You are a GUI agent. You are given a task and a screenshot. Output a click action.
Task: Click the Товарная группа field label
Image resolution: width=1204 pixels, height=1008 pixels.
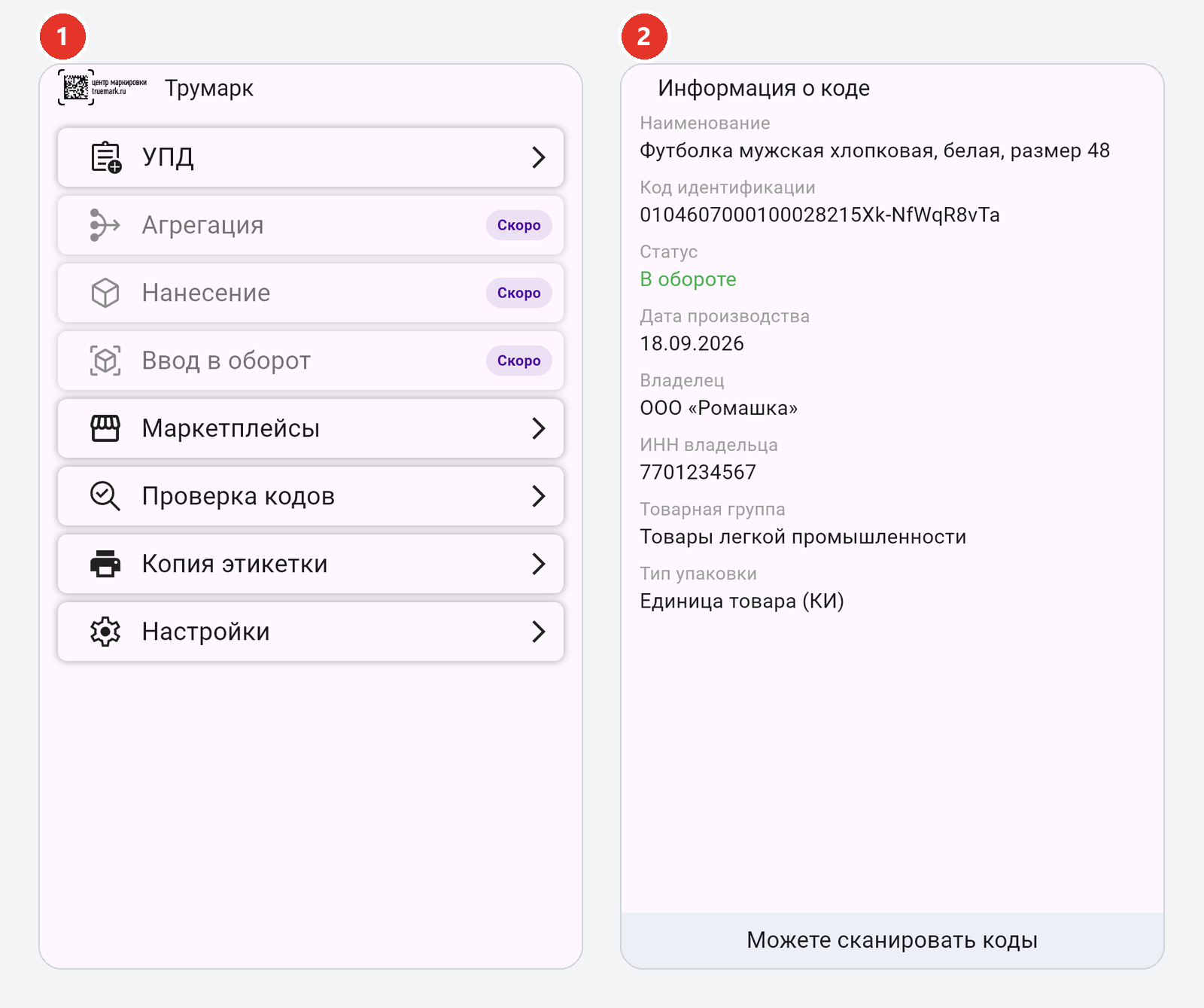click(x=713, y=510)
